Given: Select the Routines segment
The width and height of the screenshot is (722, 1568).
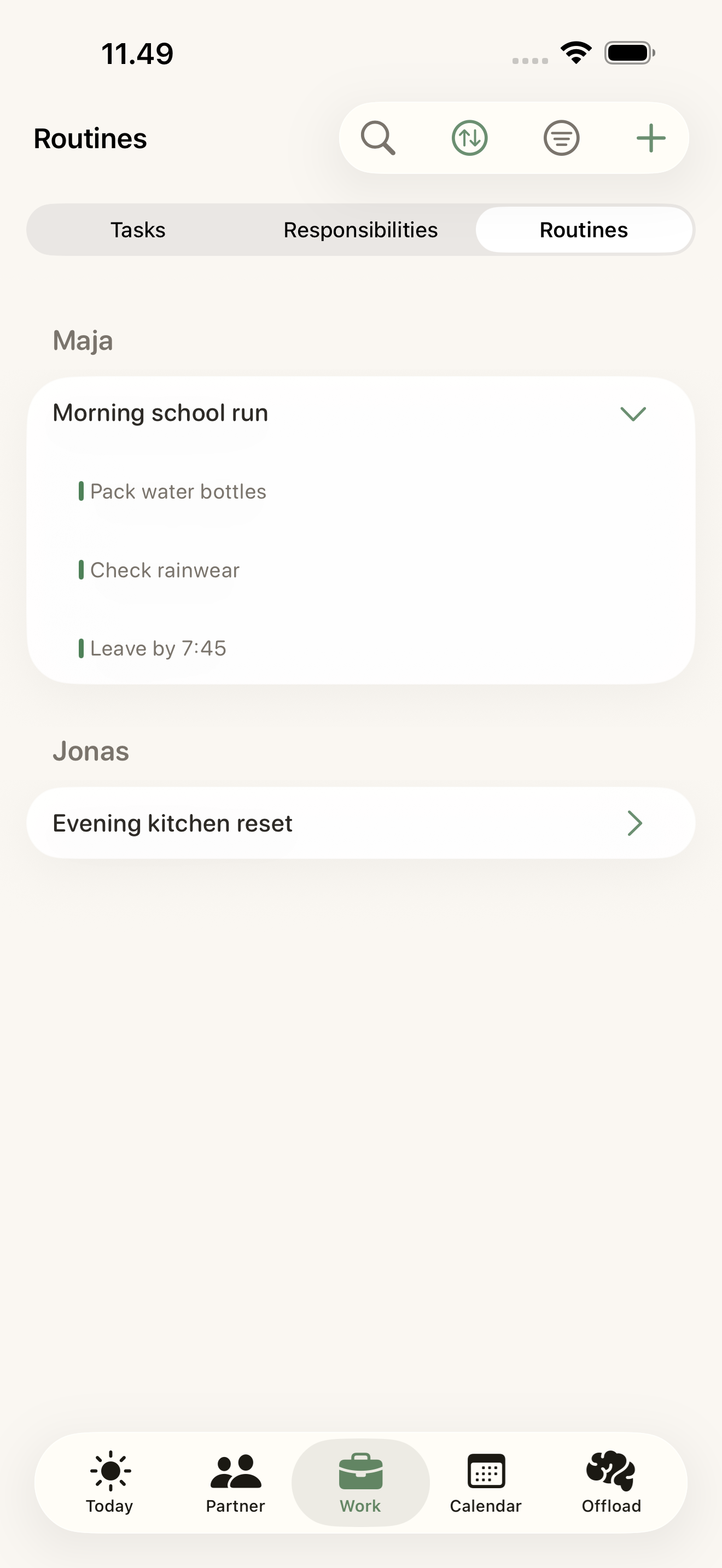Looking at the screenshot, I should [584, 230].
